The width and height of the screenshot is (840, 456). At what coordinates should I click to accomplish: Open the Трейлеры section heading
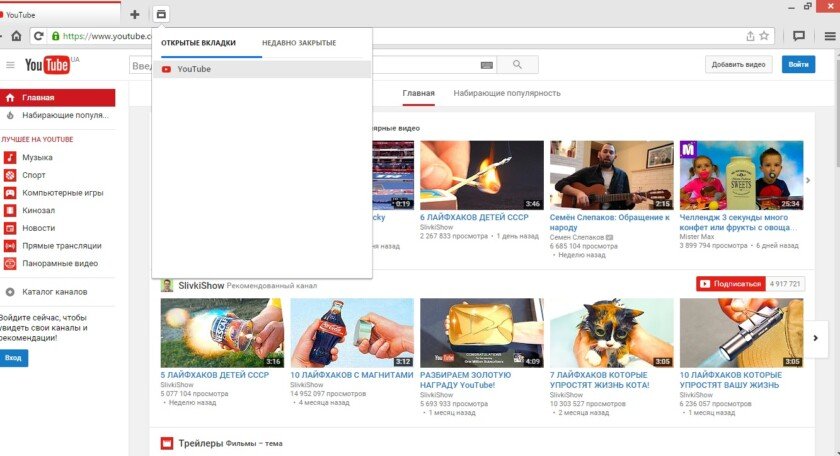(x=200, y=443)
